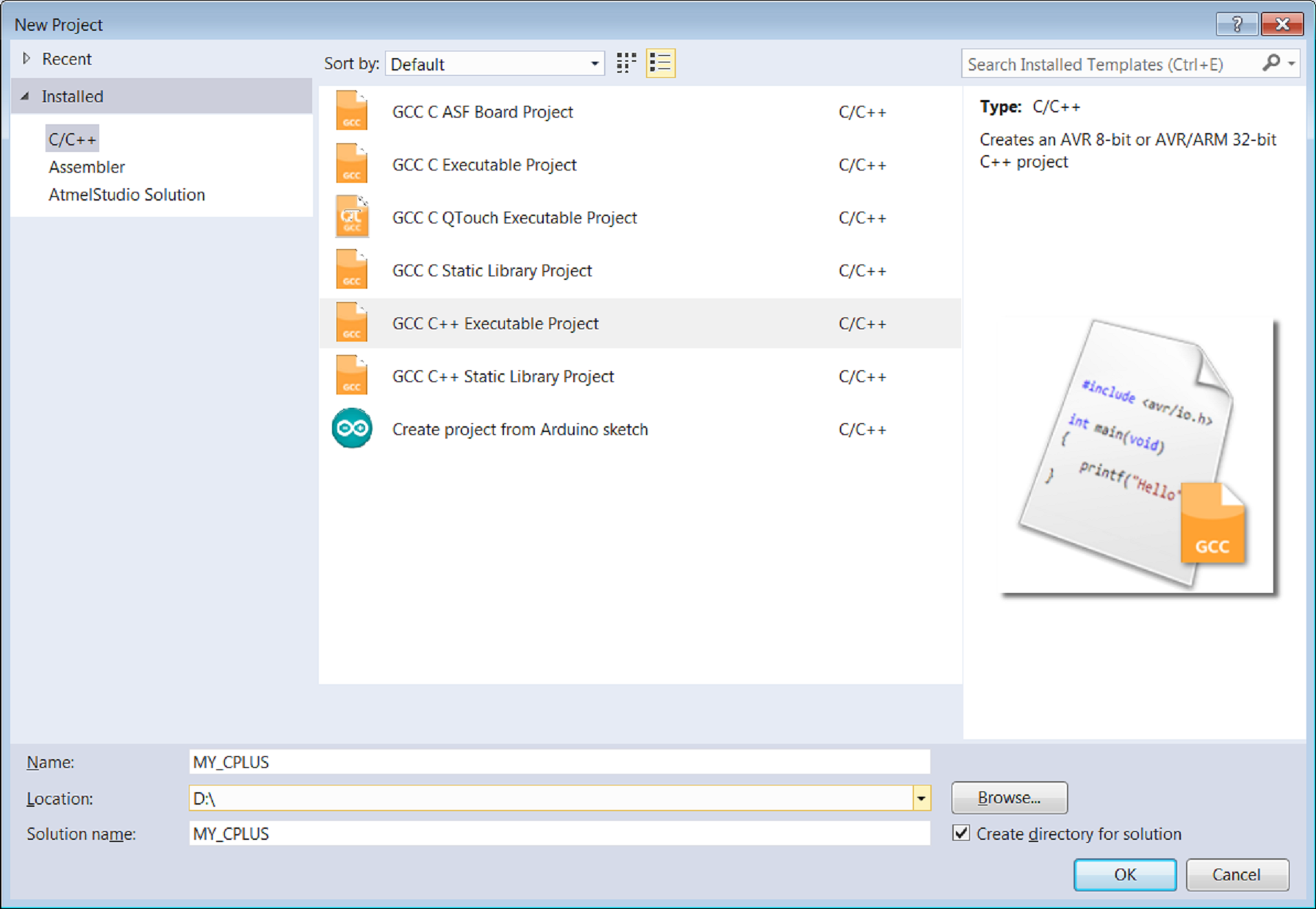
Task: Select 'GCC C Static Library Project' template
Action: tap(640, 270)
